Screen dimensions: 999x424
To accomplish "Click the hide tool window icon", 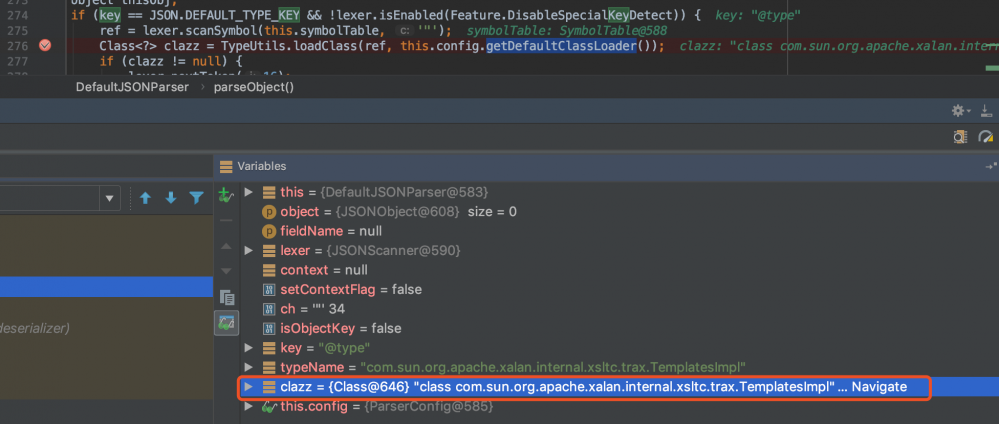I will tap(986, 110).
